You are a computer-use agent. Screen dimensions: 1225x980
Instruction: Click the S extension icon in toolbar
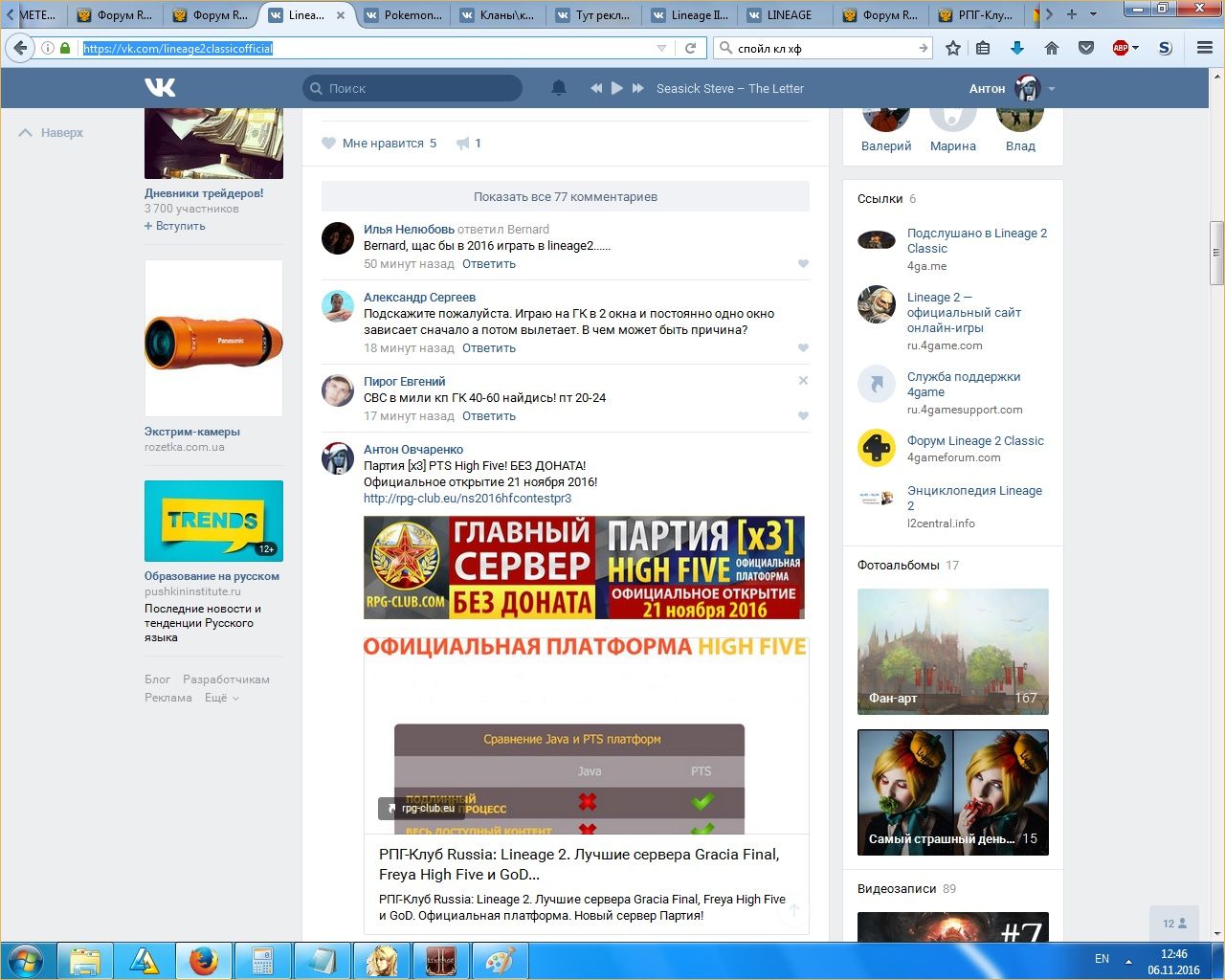(x=1165, y=48)
